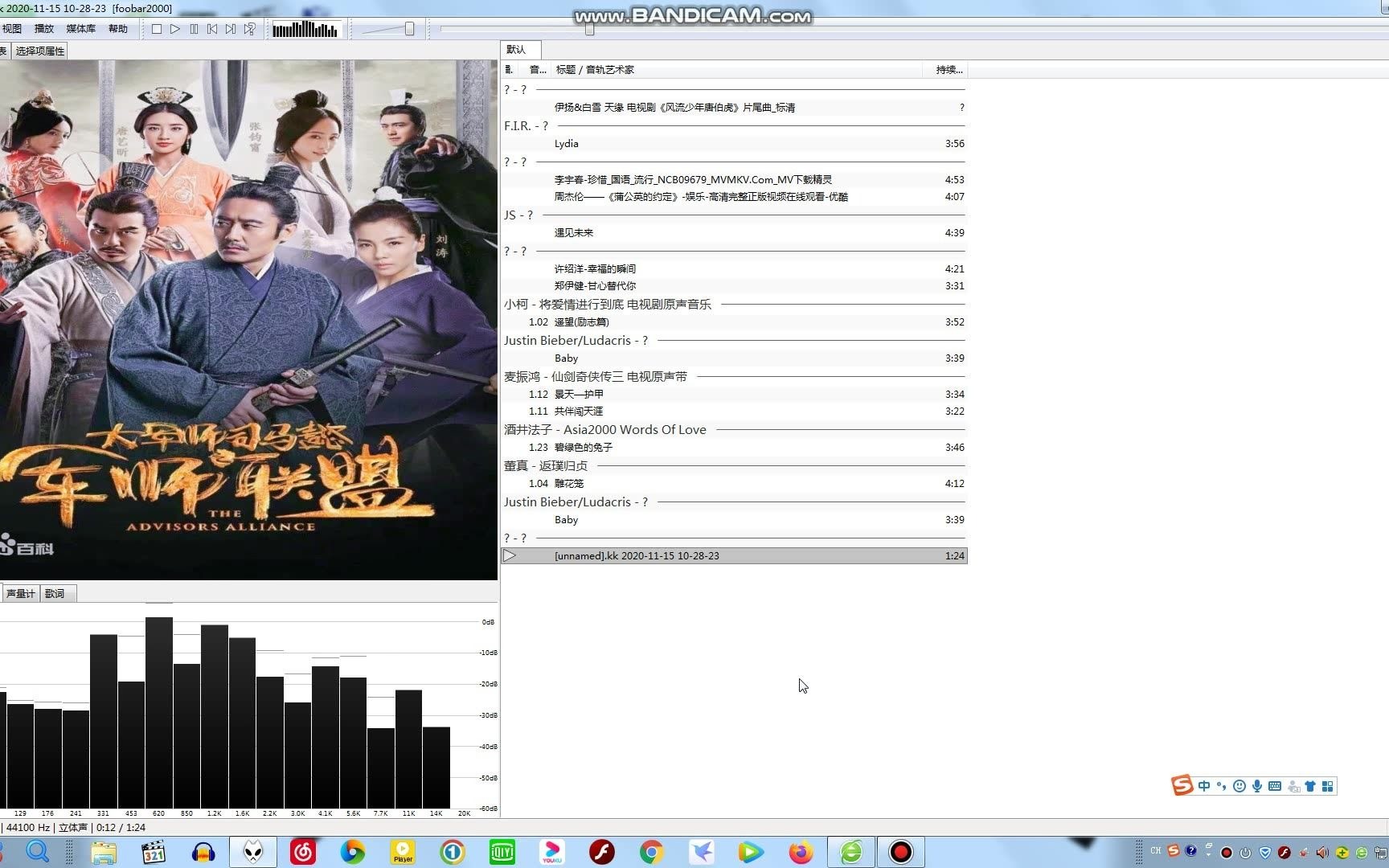Click the Bandicam record icon in taskbar

[x=901, y=852]
